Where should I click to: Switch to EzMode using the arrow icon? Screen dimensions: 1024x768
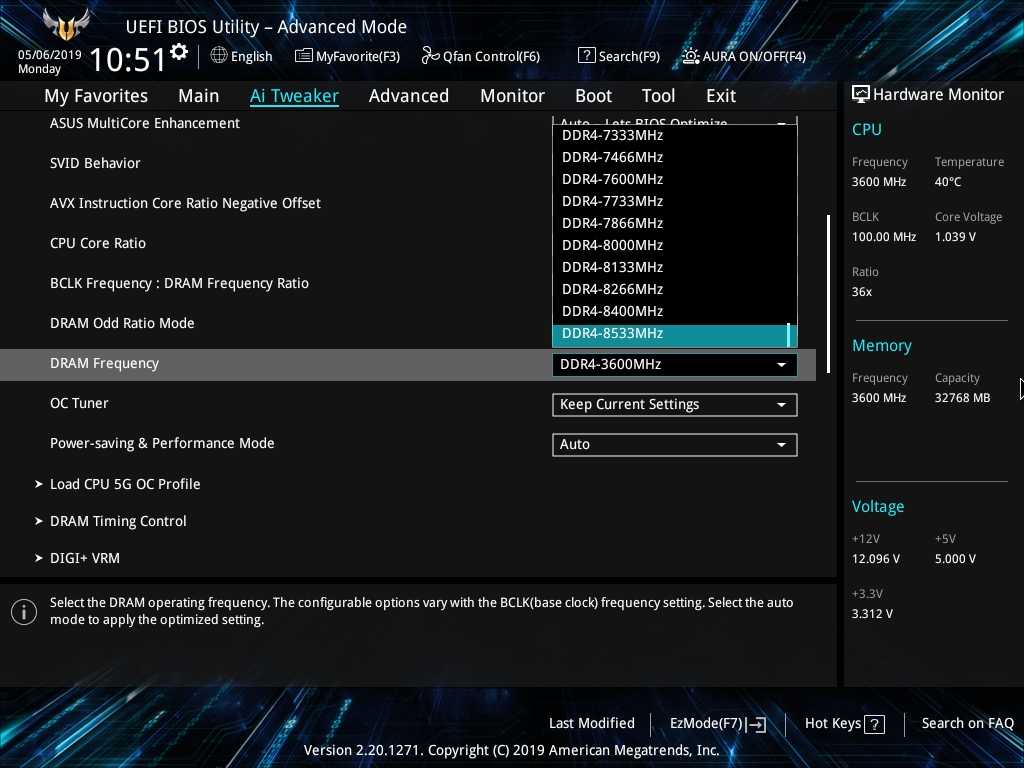pyautogui.click(x=757, y=724)
